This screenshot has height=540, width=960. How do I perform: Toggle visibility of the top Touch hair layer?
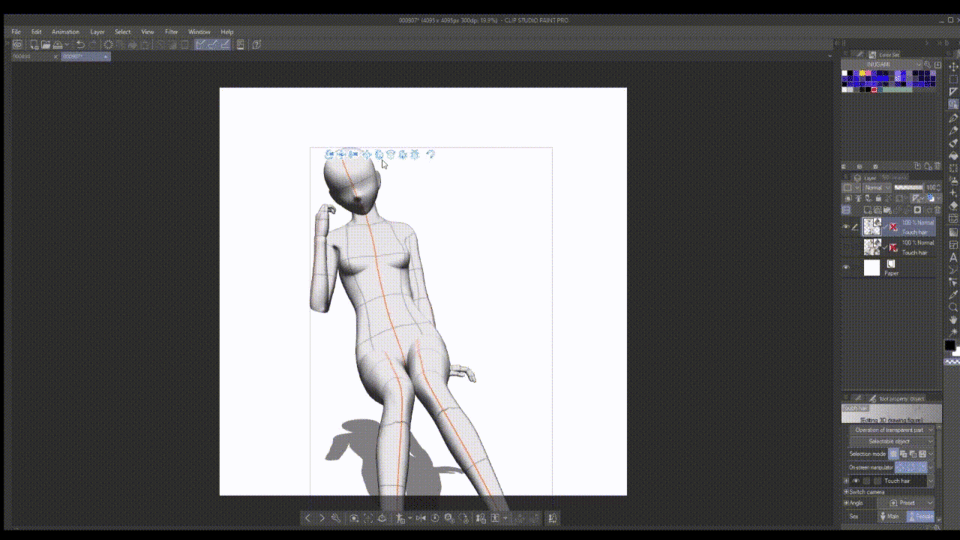[846, 227]
